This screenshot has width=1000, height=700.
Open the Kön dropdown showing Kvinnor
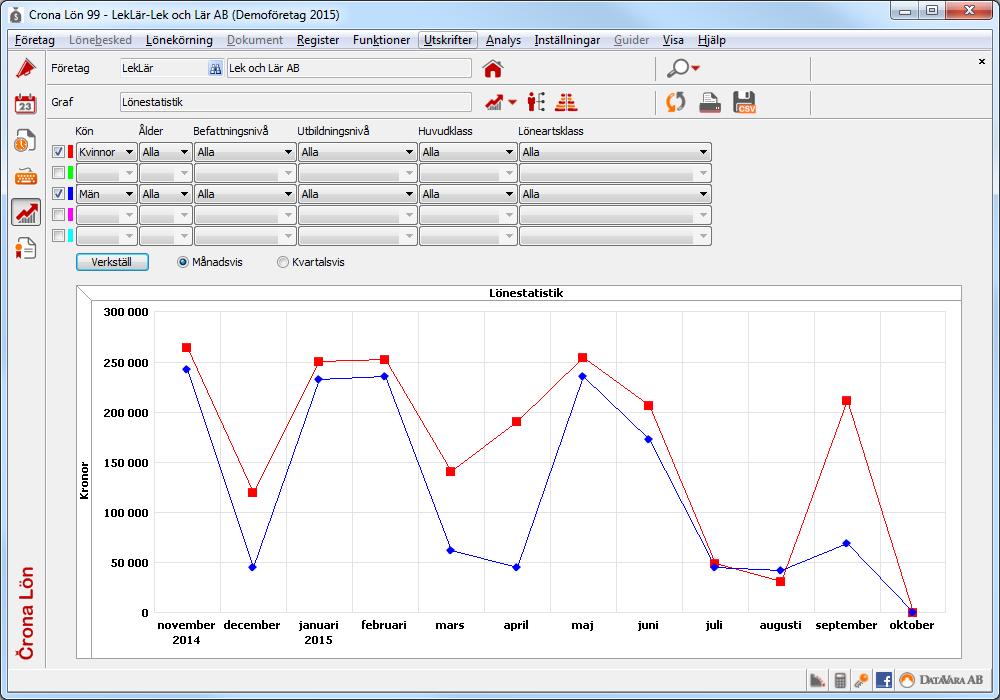click(x=107, y=152)
